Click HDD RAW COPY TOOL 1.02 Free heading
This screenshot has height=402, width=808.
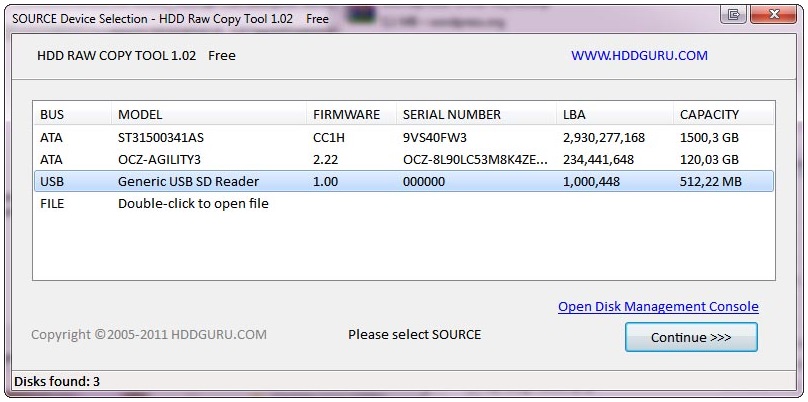click(x=137, y=56)
